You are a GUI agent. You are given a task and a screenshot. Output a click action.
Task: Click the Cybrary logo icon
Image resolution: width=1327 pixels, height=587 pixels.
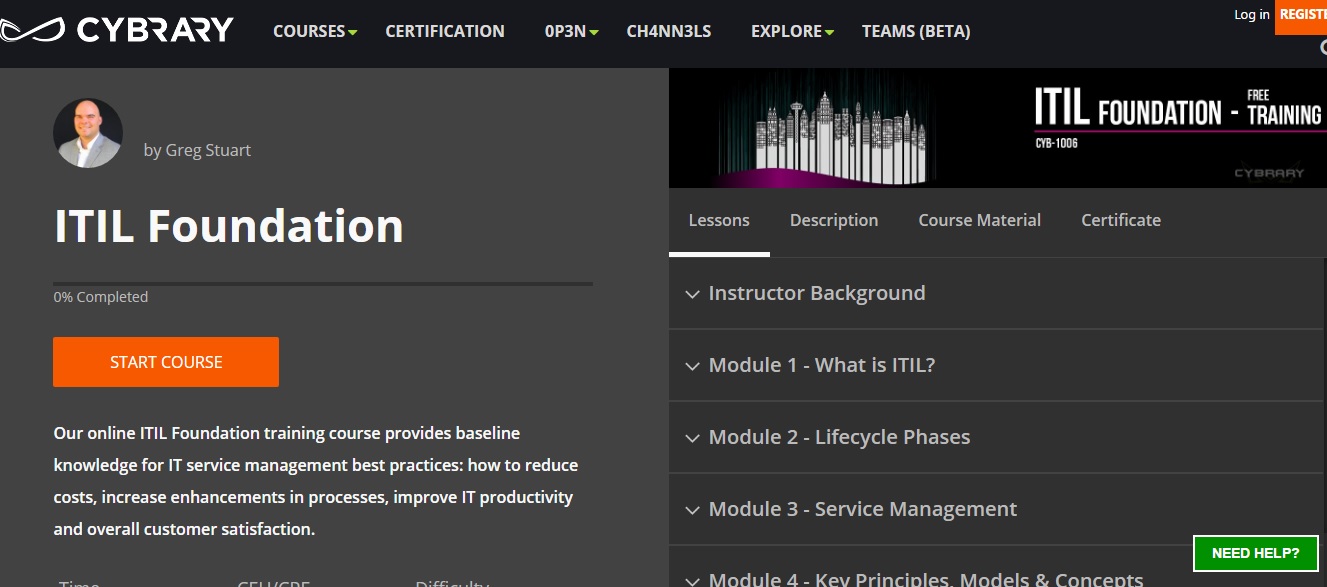[32, 31]
